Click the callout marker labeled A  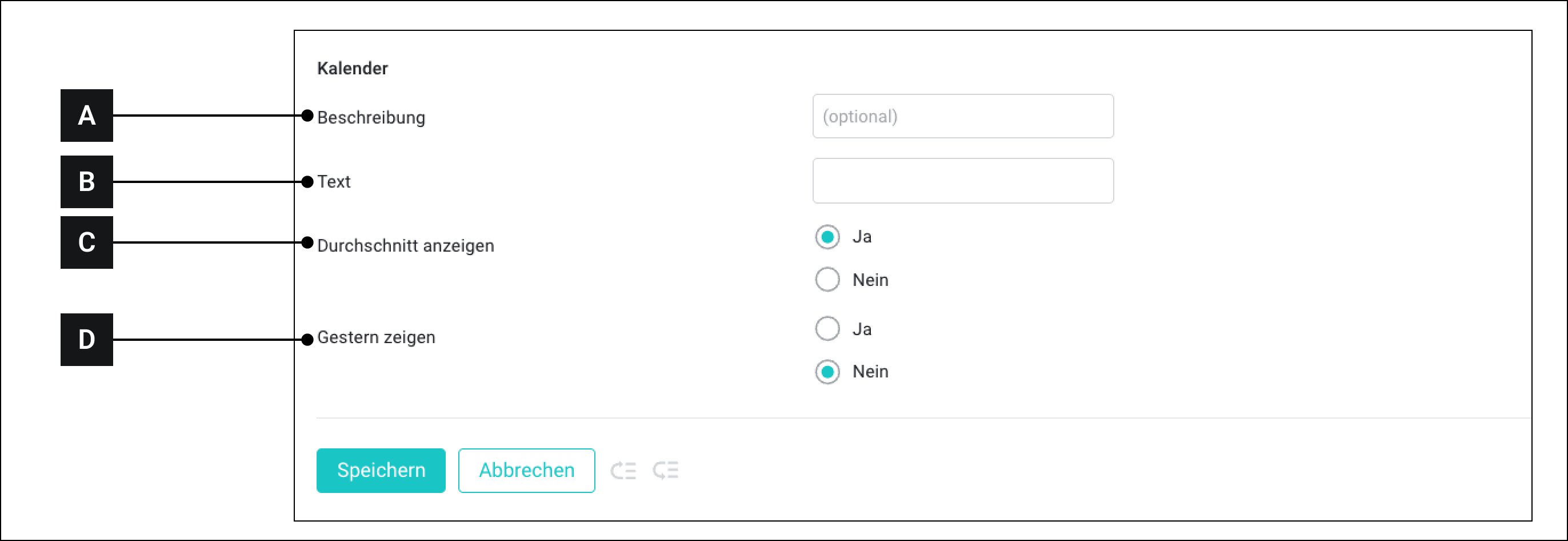pyautogui.click(x=86, y=116)
